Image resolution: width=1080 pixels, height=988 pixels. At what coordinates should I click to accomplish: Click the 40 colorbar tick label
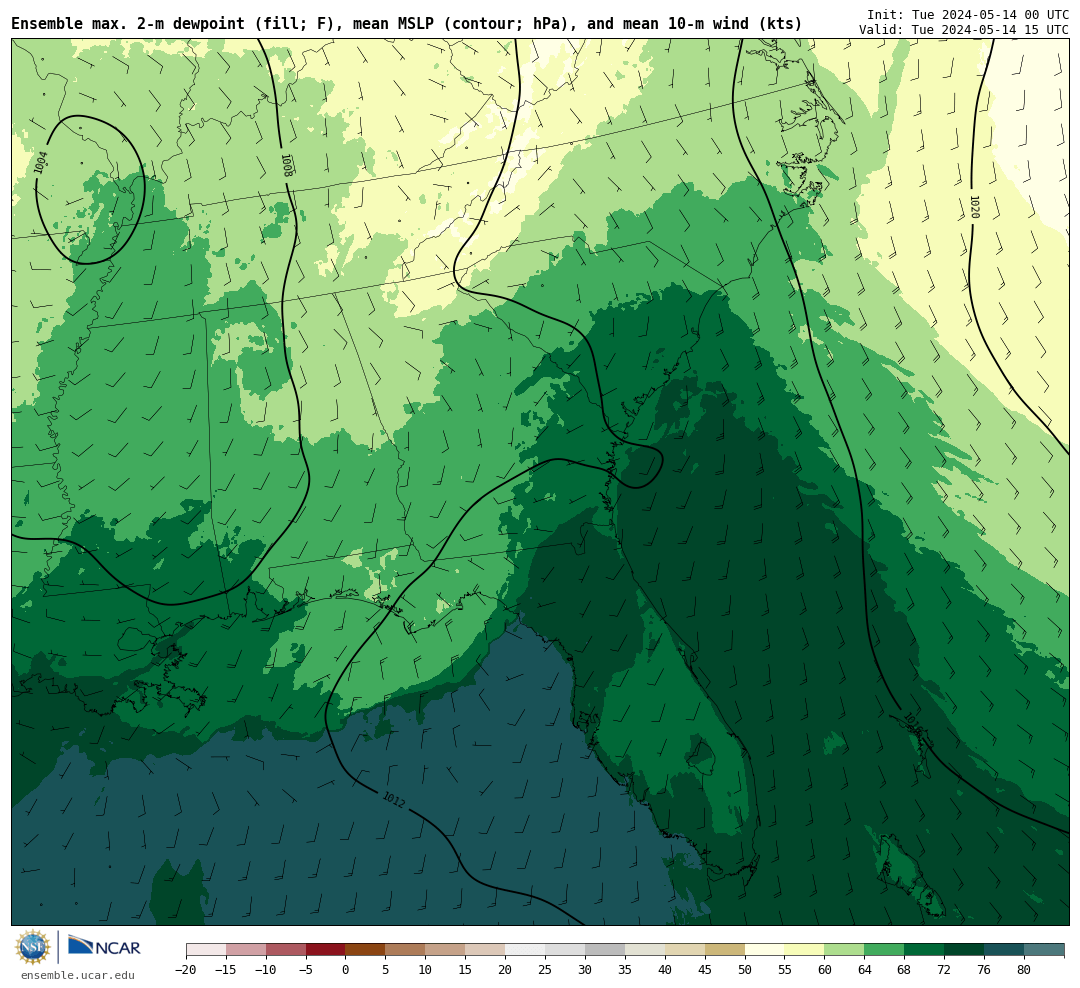tap(665, 969)
